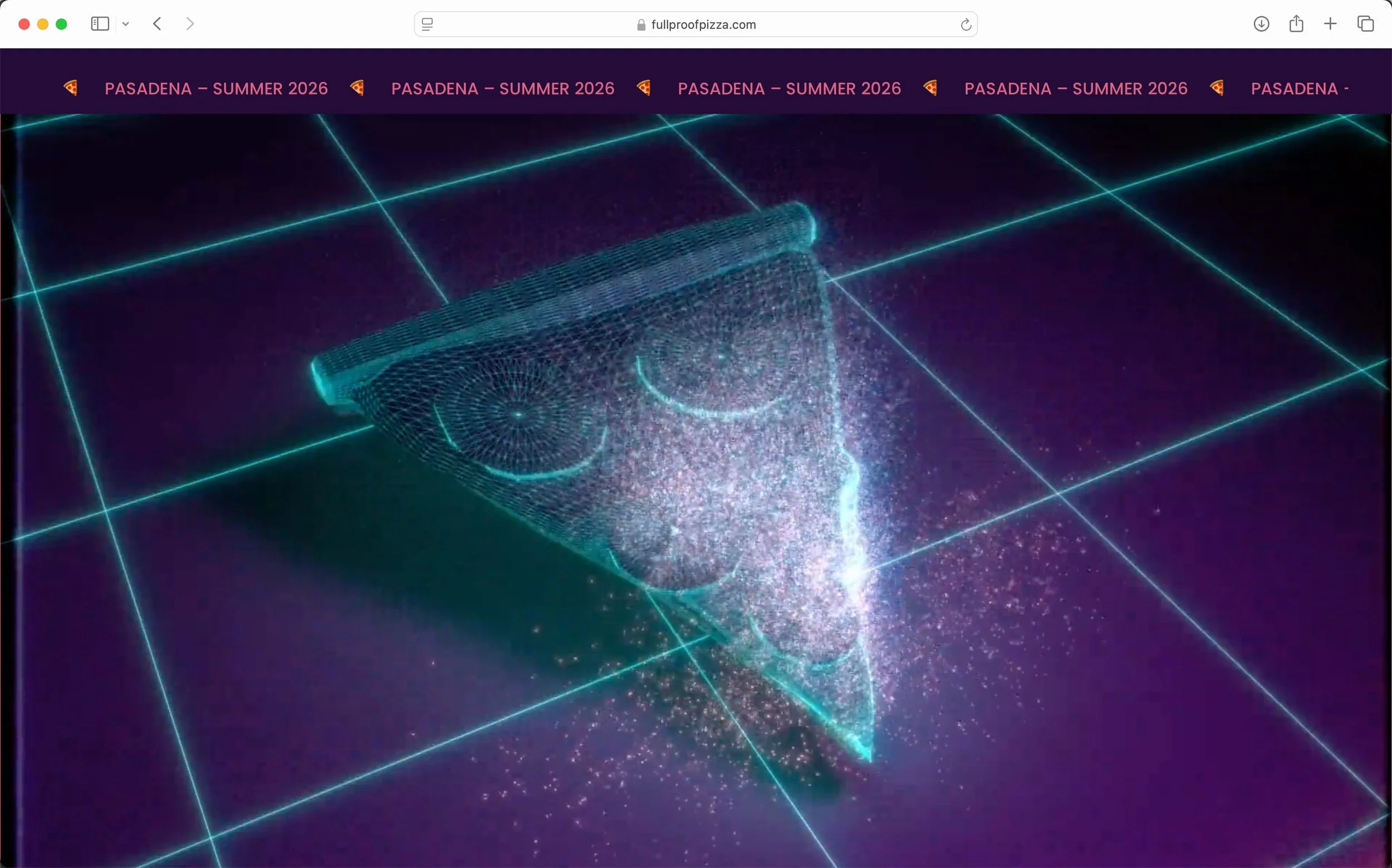Click the padlock icon beside the URL
The height and width of the screenshot is (868, 1392).
point(641,24)
